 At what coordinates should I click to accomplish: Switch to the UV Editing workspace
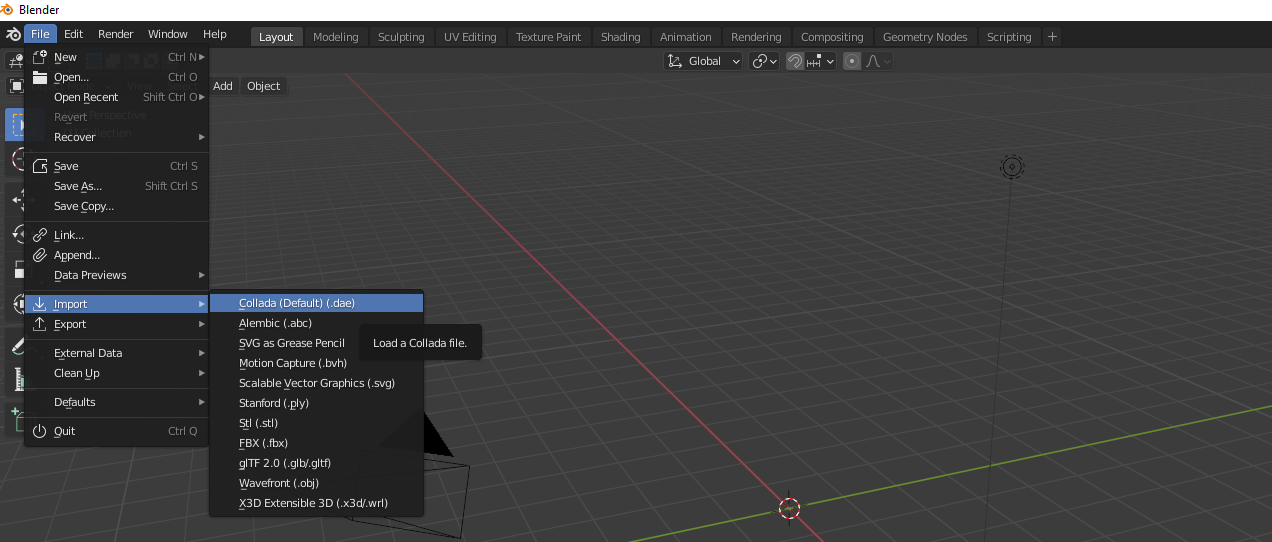[470, 37]
